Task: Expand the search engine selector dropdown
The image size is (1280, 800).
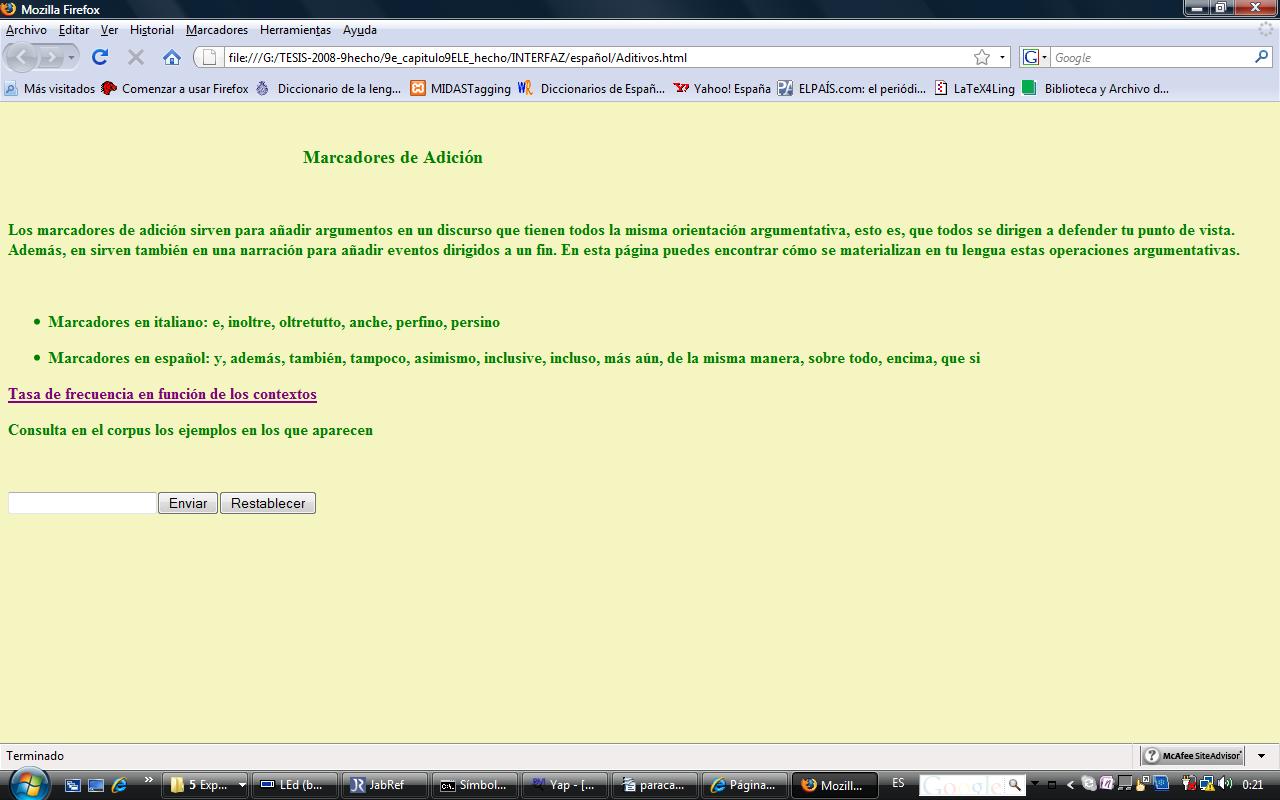Action: 1035,57
